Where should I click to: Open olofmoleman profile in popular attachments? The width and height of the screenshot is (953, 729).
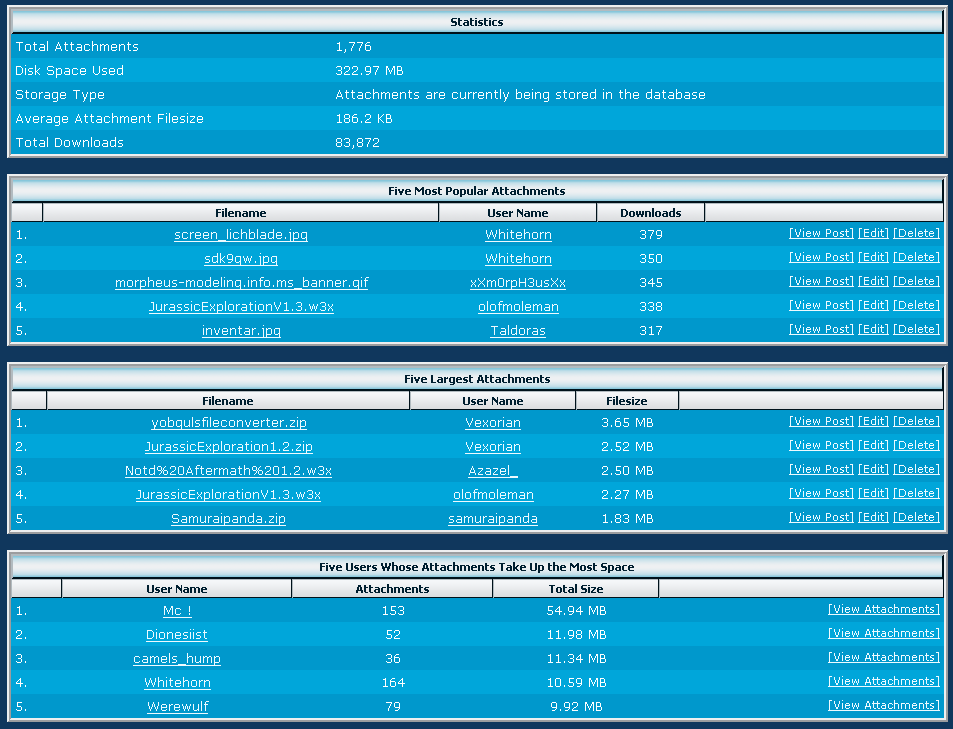click(518, 306)
